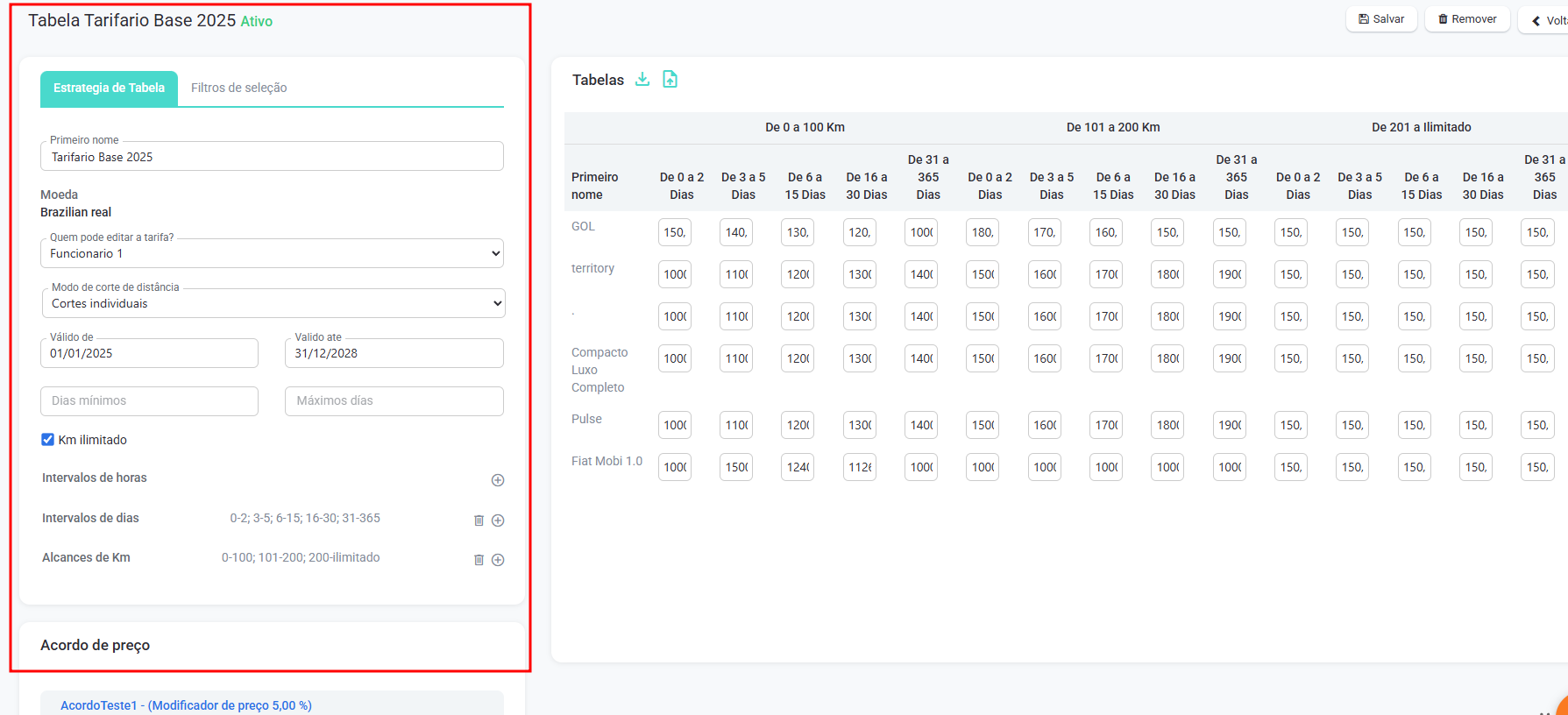This screenshot has width=1568, height=715.
Task: Click the Dias mínimos input field
Action: pyautogui.click(x=149, y=400)
